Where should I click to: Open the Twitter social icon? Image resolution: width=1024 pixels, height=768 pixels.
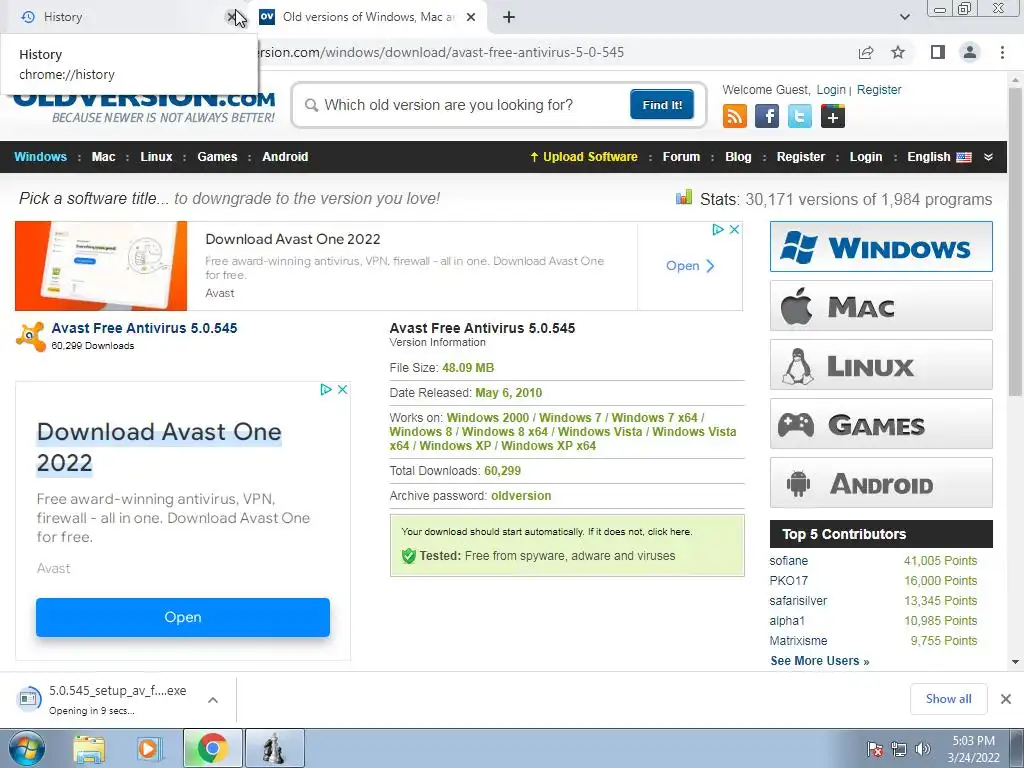[800, 116]
